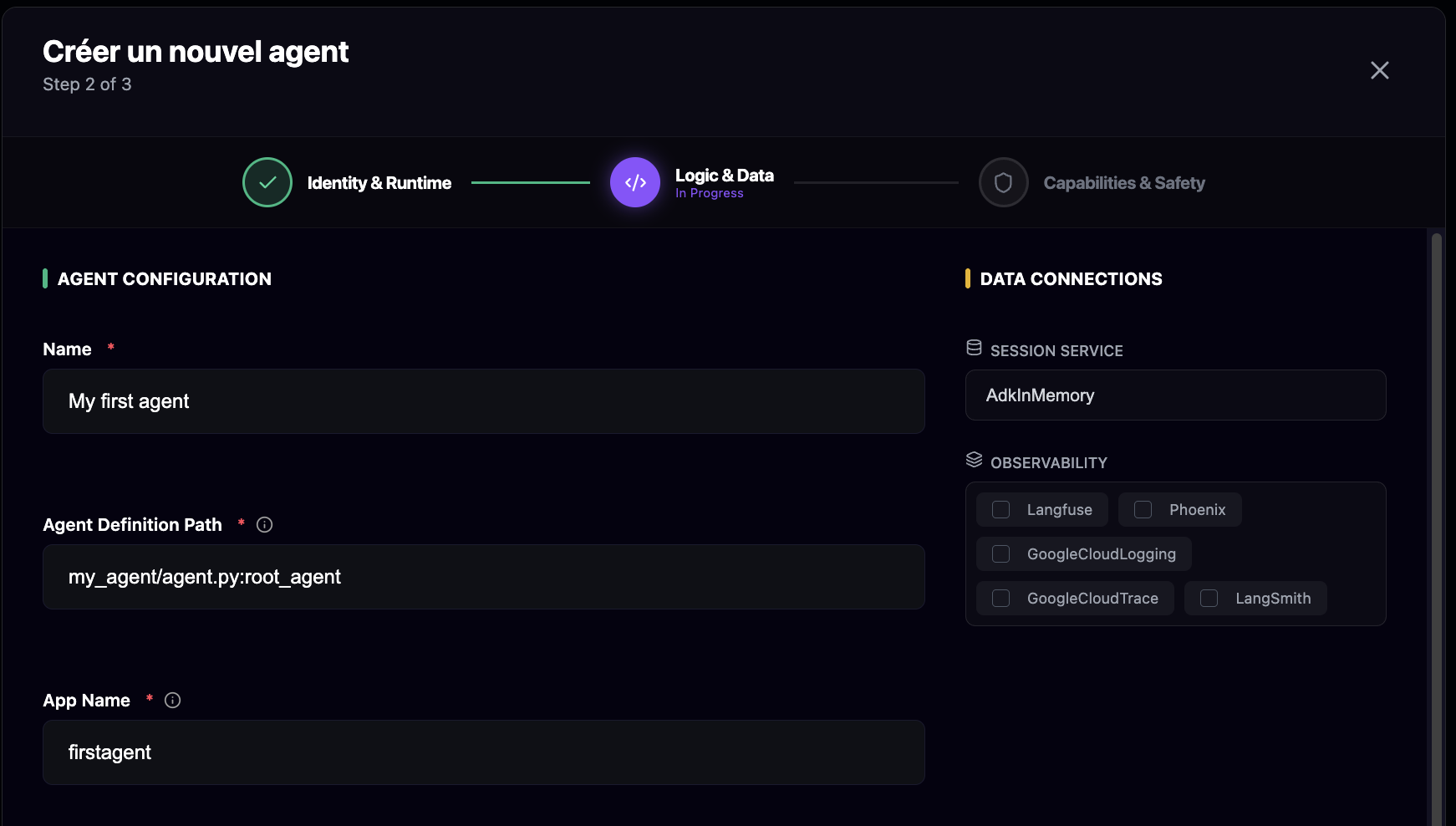Check the Phoenix checkbox
This screenshot has width=1456, height=826.
1142,509
